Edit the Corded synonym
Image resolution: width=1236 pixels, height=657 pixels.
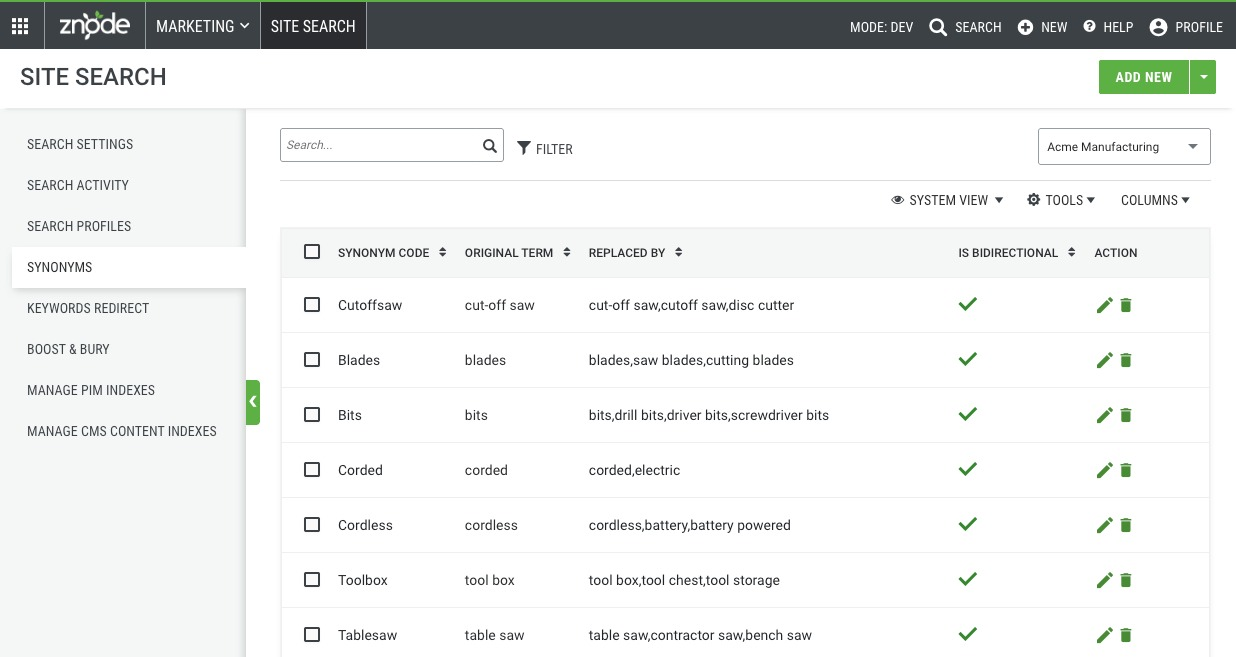(1105, 470)
